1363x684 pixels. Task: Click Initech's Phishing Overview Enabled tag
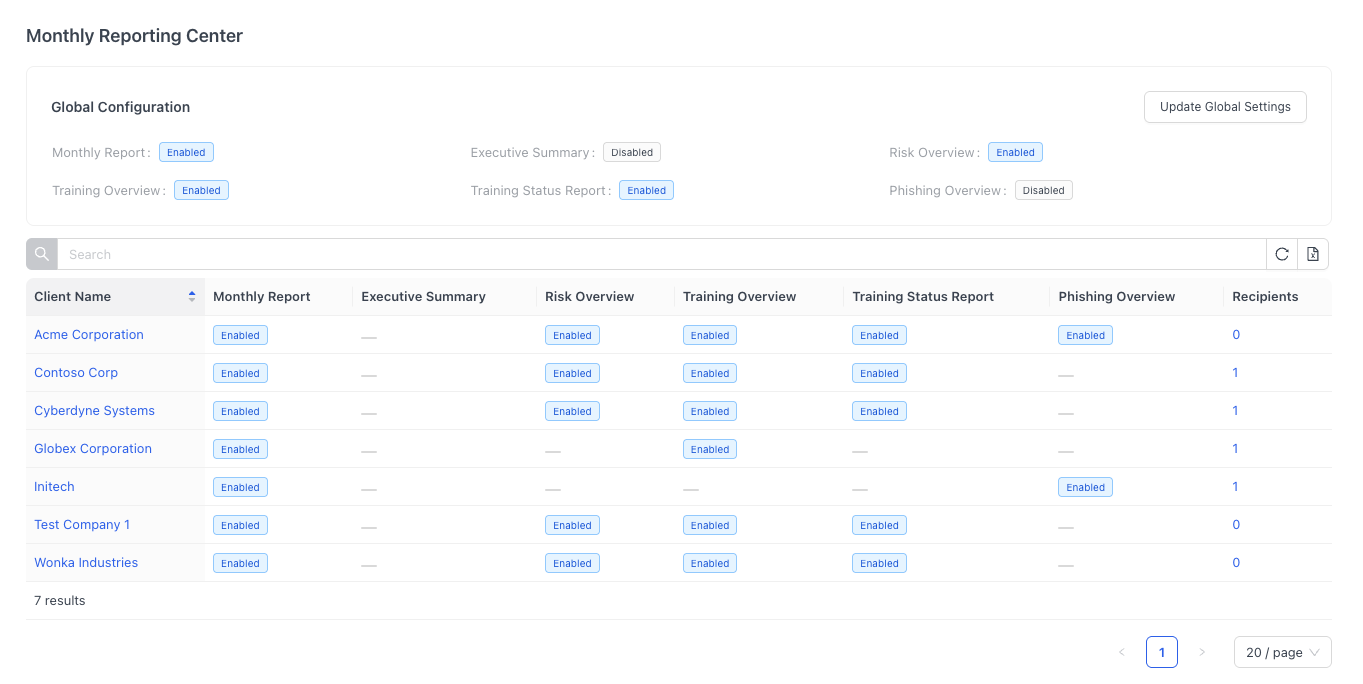pyautogui.click(x=1085, y=488)
